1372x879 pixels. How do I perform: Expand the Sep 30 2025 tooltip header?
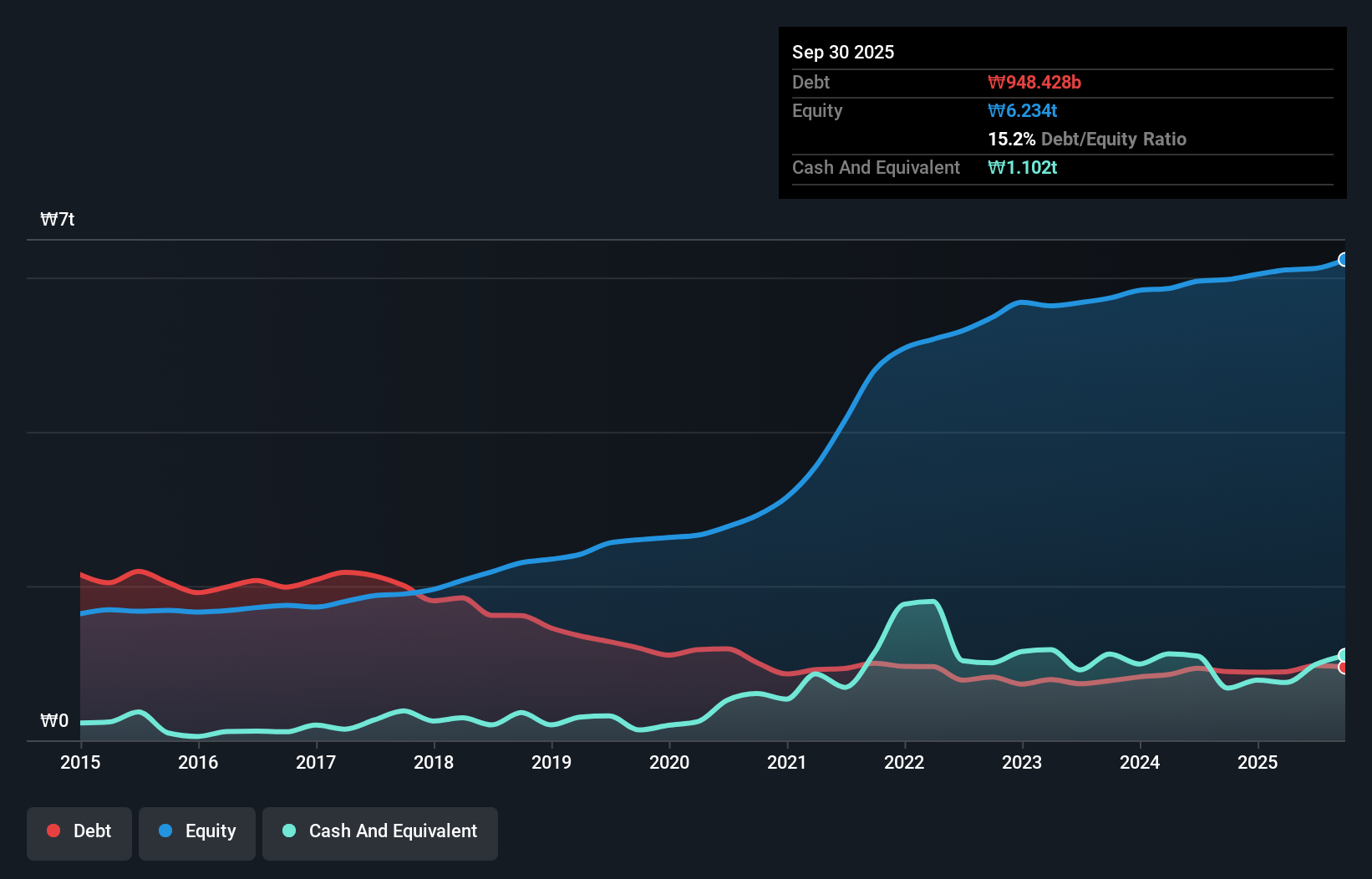pos(843,52)
